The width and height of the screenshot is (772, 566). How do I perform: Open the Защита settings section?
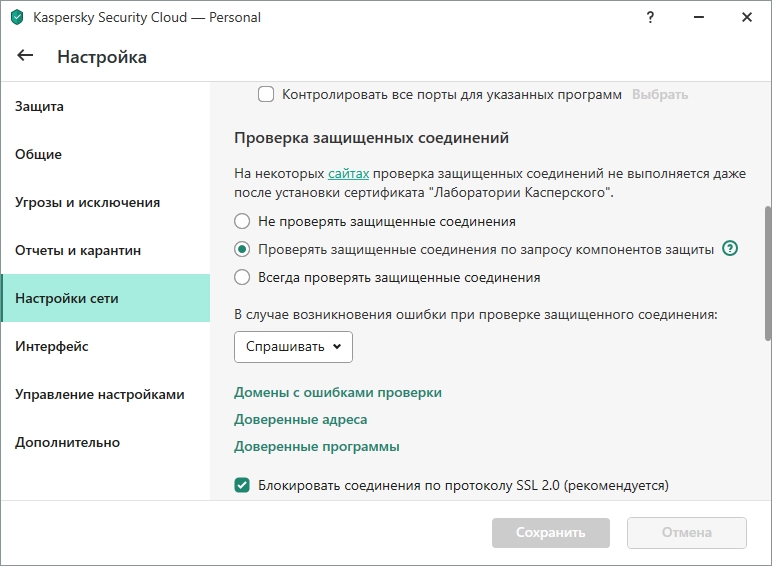coord(105,106)
